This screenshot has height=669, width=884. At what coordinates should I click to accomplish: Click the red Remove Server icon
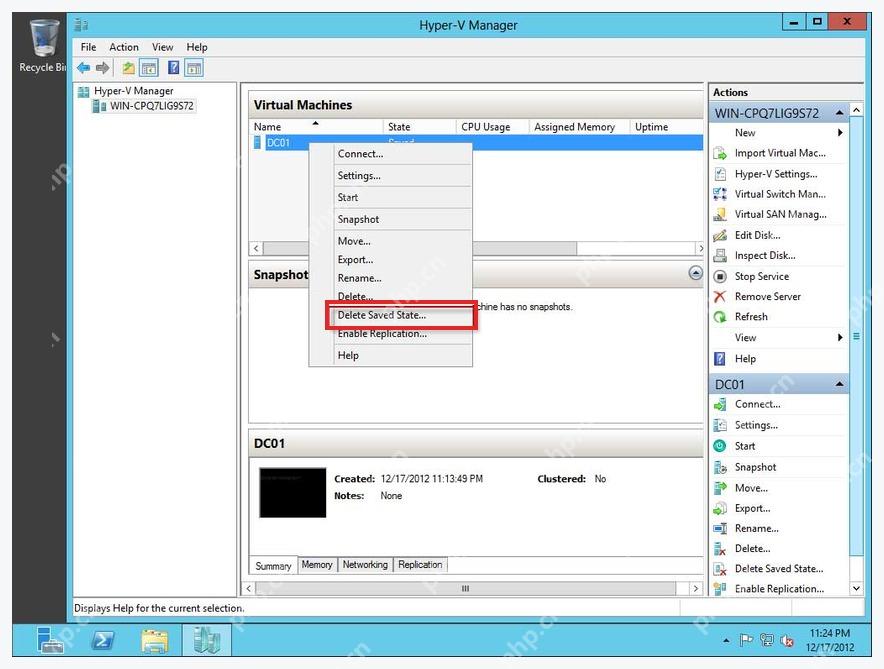[720, 296]
